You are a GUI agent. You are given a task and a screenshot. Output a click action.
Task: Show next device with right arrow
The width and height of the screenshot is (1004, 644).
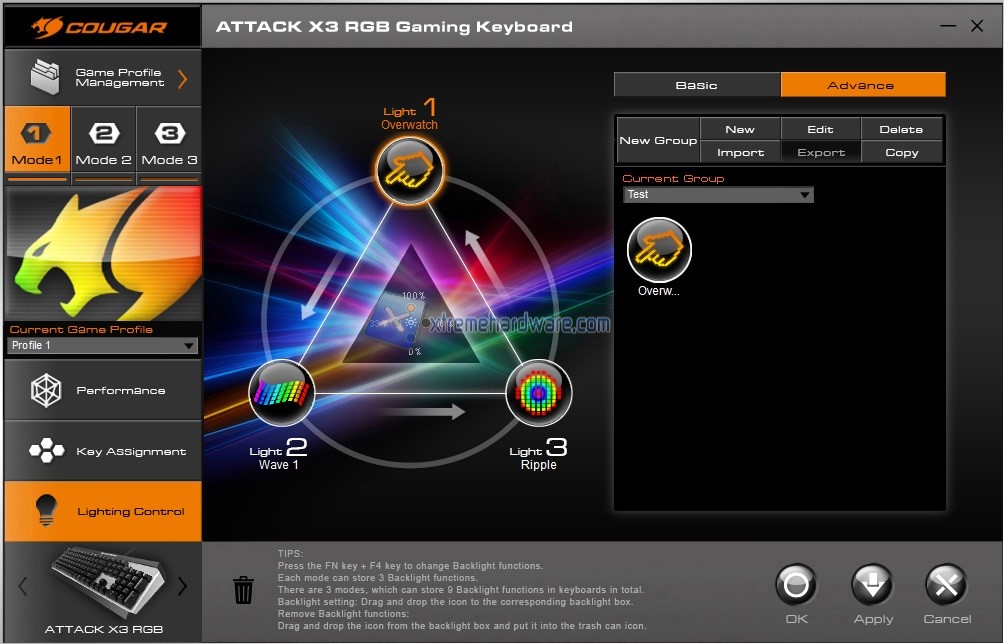tap(182, 587)
